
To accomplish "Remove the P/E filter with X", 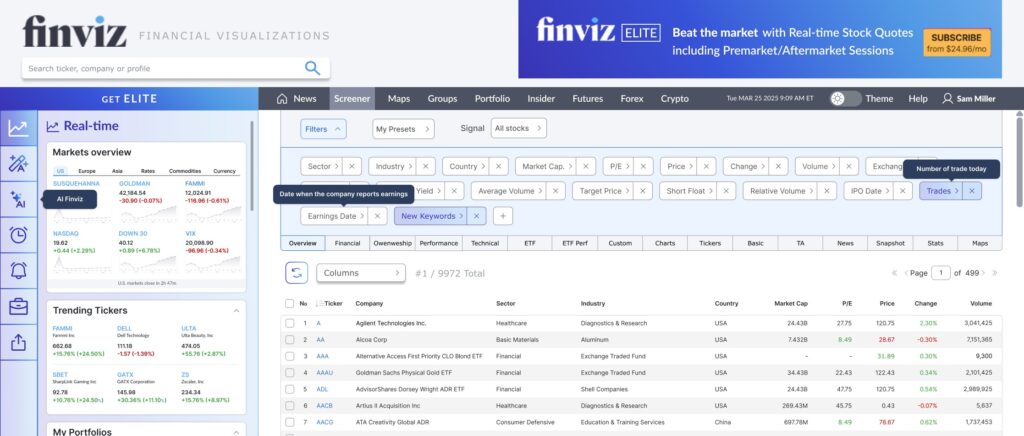I will tap(643, 166).
